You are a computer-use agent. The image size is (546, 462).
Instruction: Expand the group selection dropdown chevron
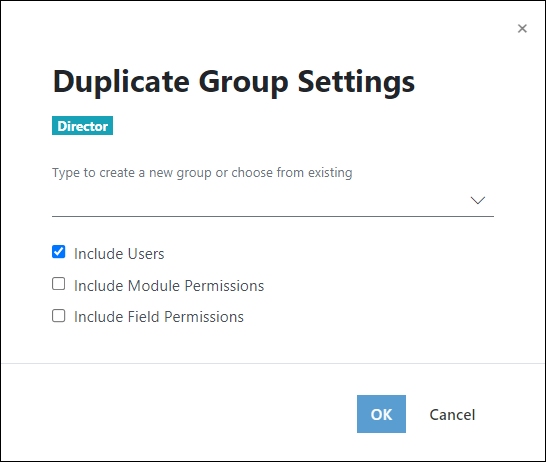point(477,200)
